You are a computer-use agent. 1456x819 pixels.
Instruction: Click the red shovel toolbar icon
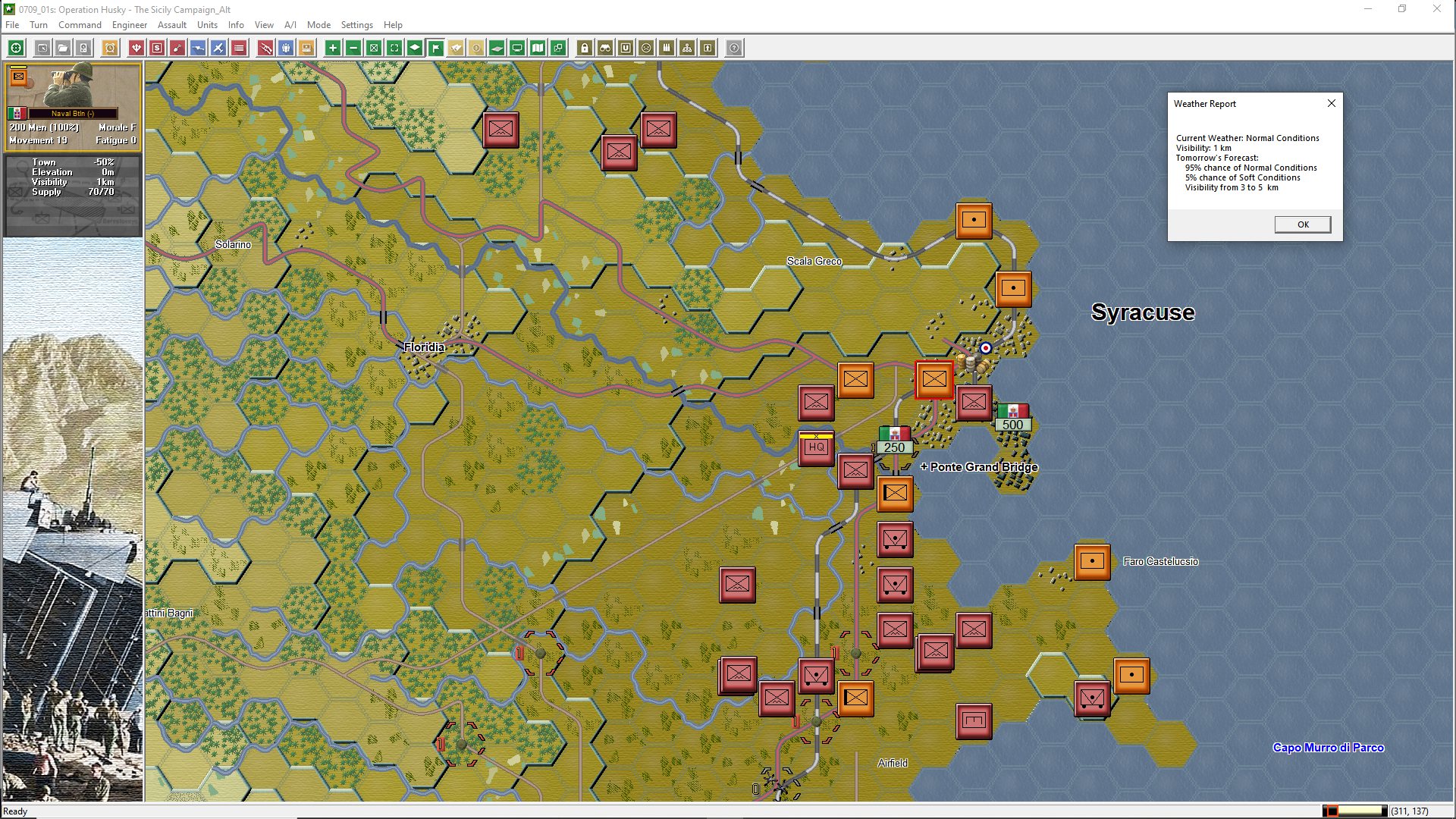click(x=177, y=48)
